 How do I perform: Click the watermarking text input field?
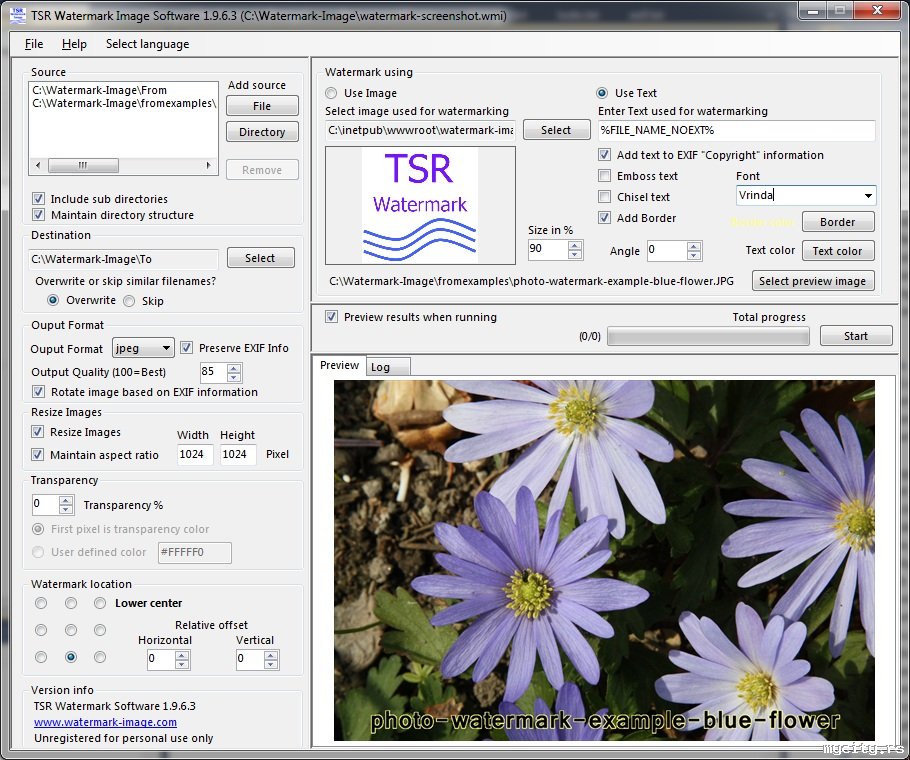[x=736, y=130]
